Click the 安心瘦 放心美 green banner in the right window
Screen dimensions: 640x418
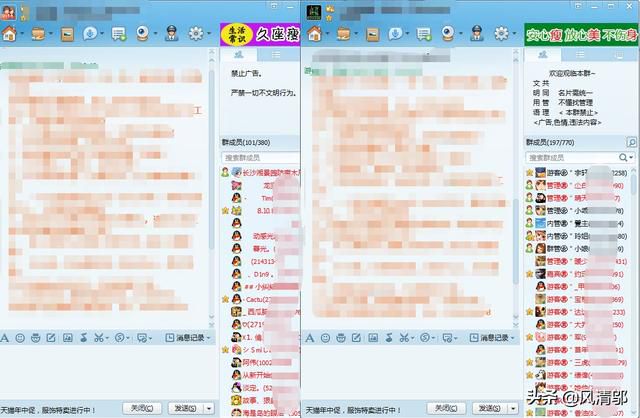(581, 35)
